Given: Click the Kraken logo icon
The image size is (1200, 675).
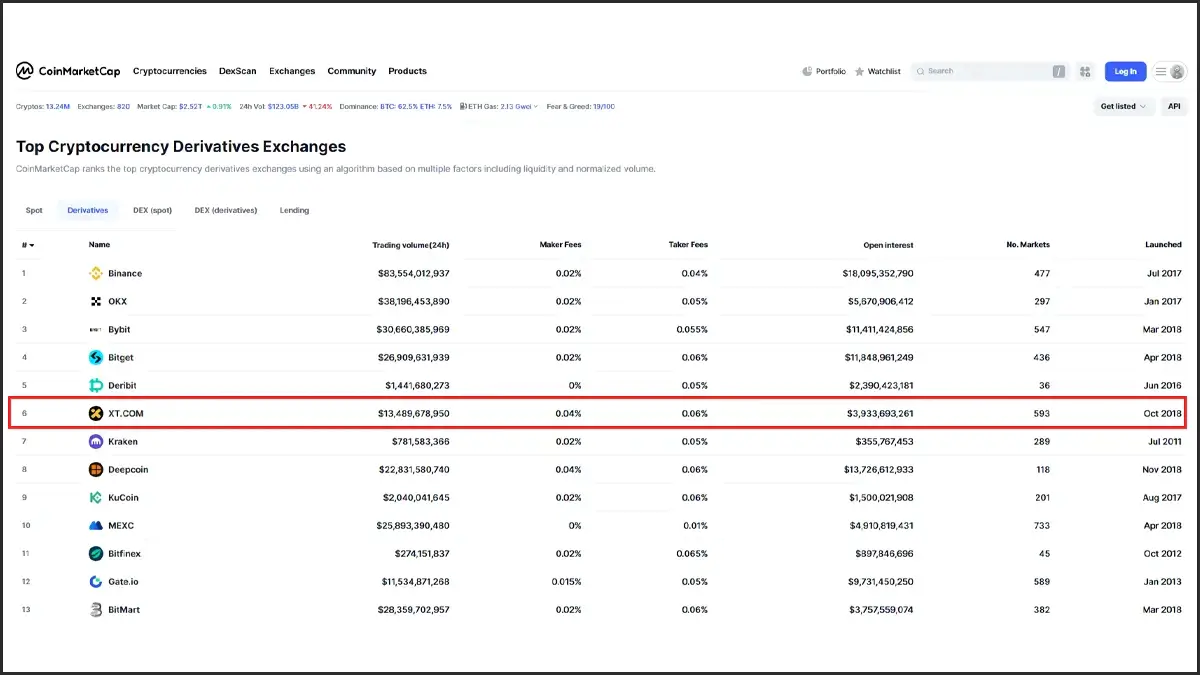Looking at the screenshot, I should point(96,441).
